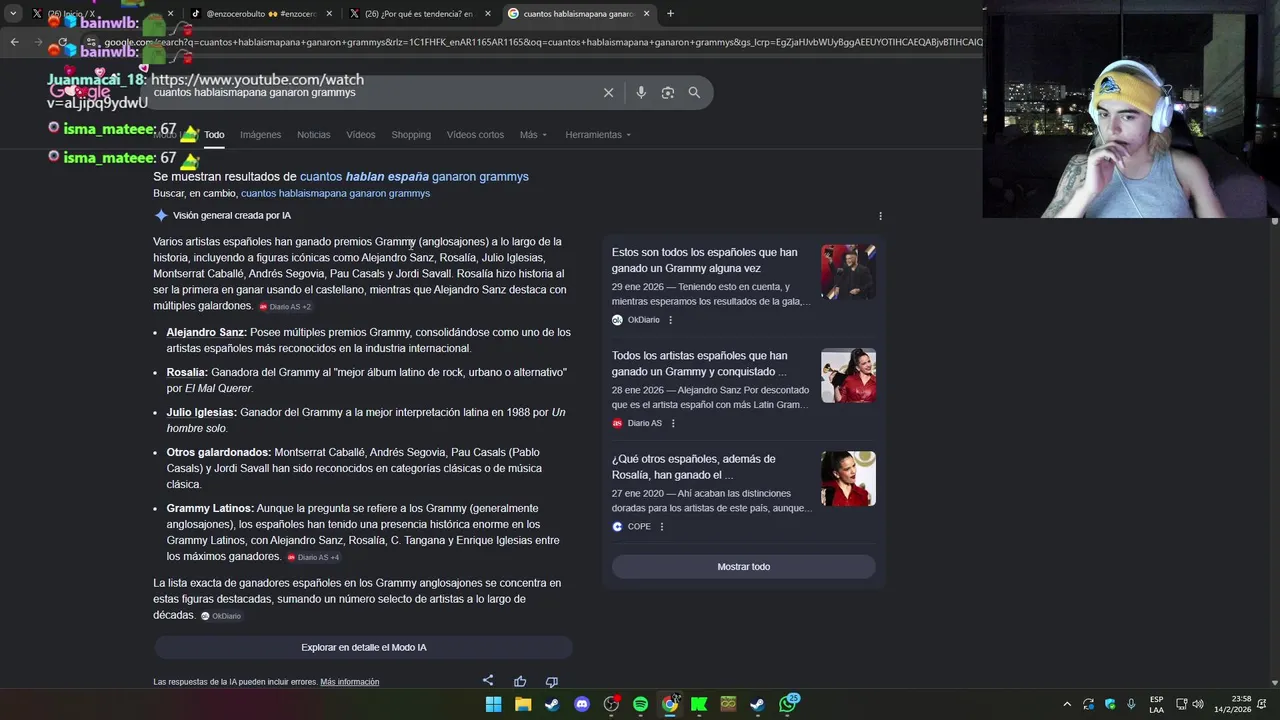Click inside the Google search input field
This screenshot has height=720, width=1280.
(x=372, y=92)
